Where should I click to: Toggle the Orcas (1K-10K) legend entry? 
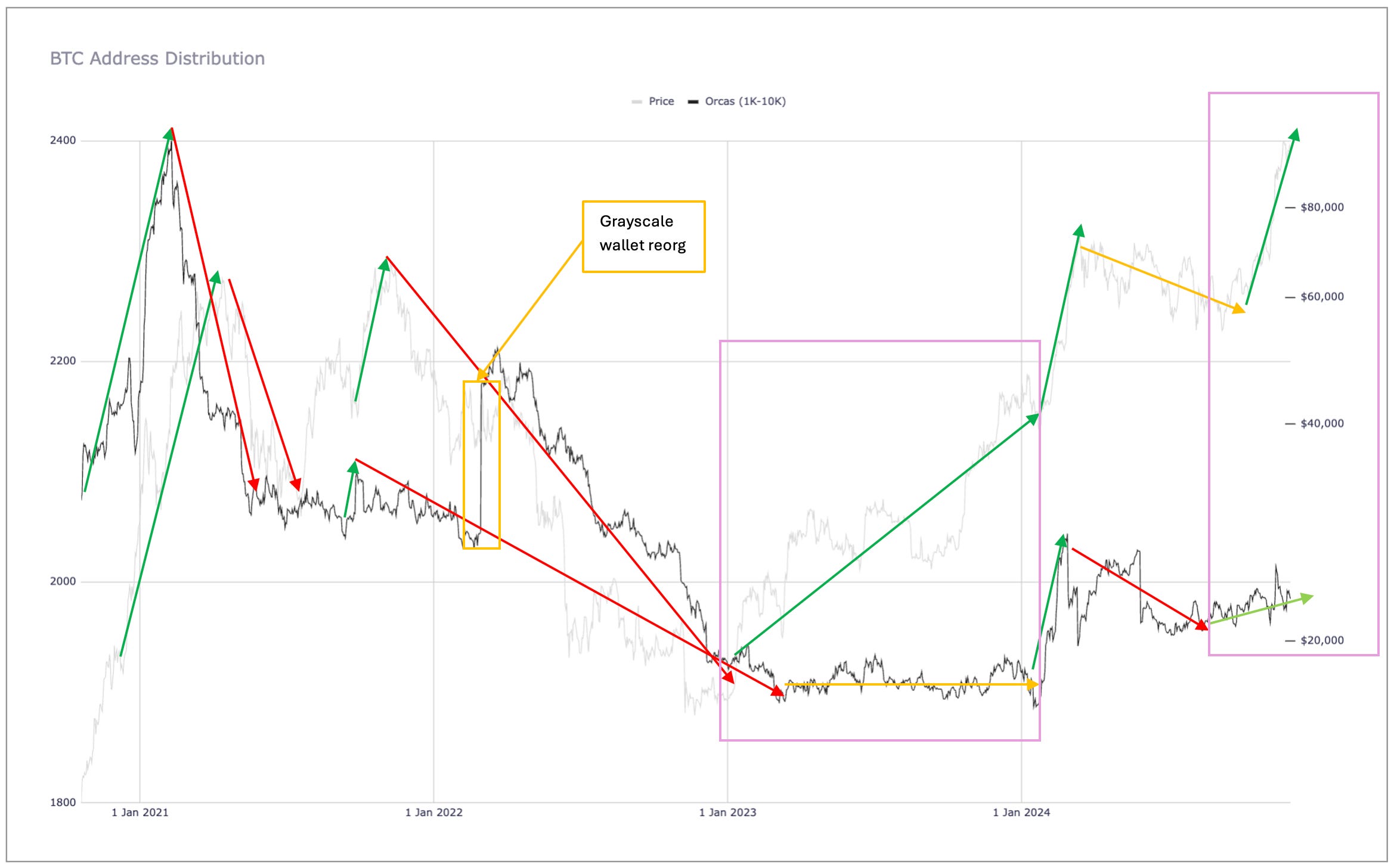745,101
